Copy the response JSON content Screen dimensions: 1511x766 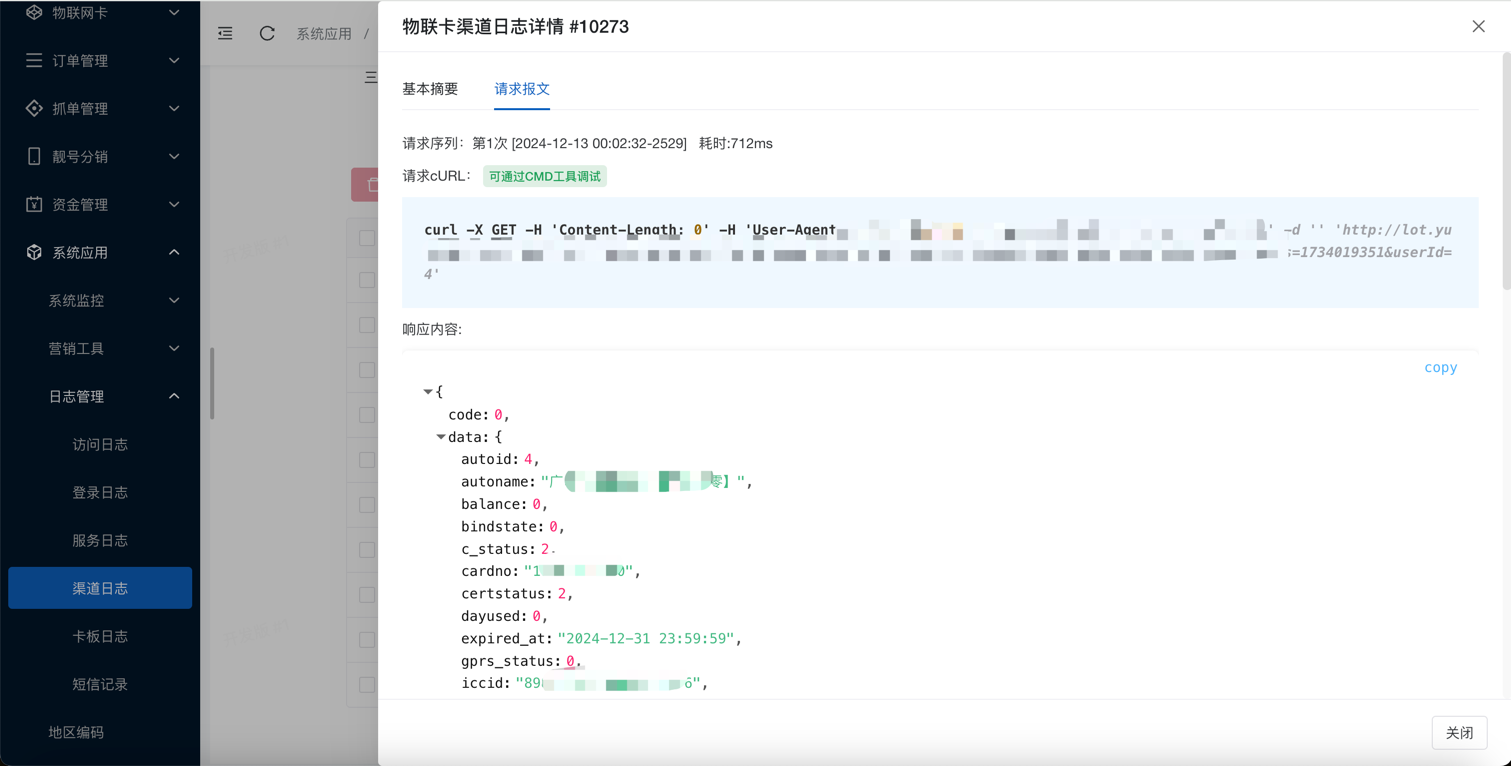coord(1440,368)
